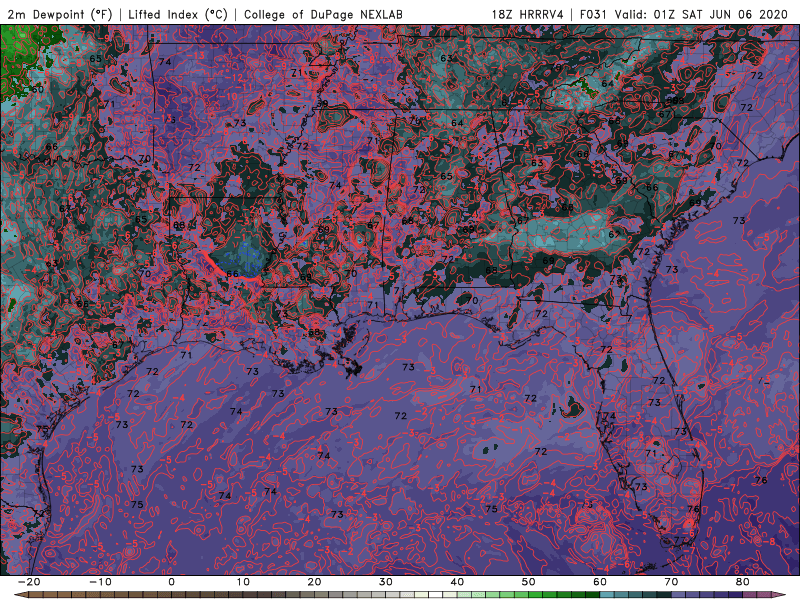Screen dimensions: 800x600
Task: Click the 10 tick label on the color scale
Action: coord(243,582)
